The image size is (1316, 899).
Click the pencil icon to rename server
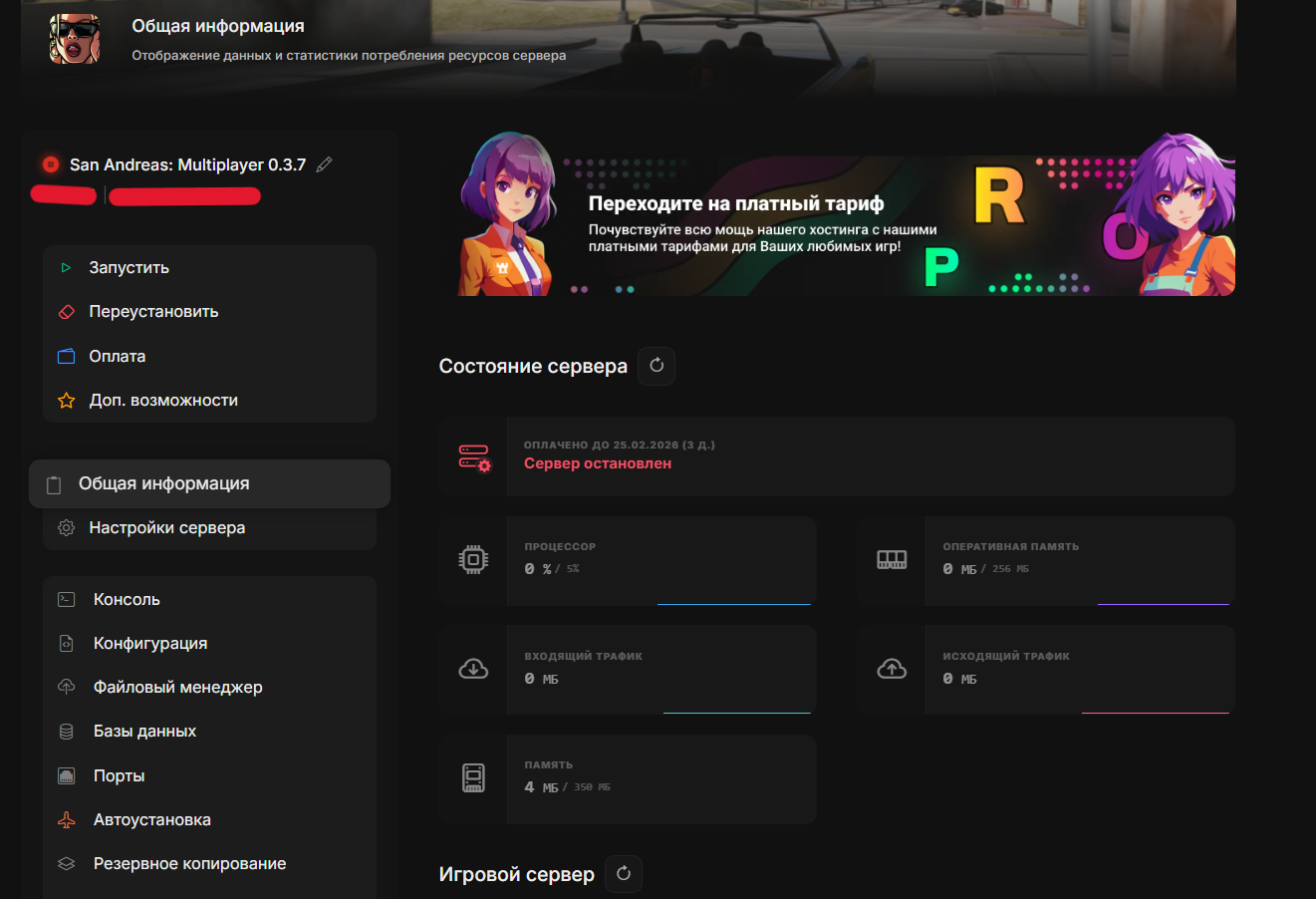pyautogui.click(x=324, y=165)
